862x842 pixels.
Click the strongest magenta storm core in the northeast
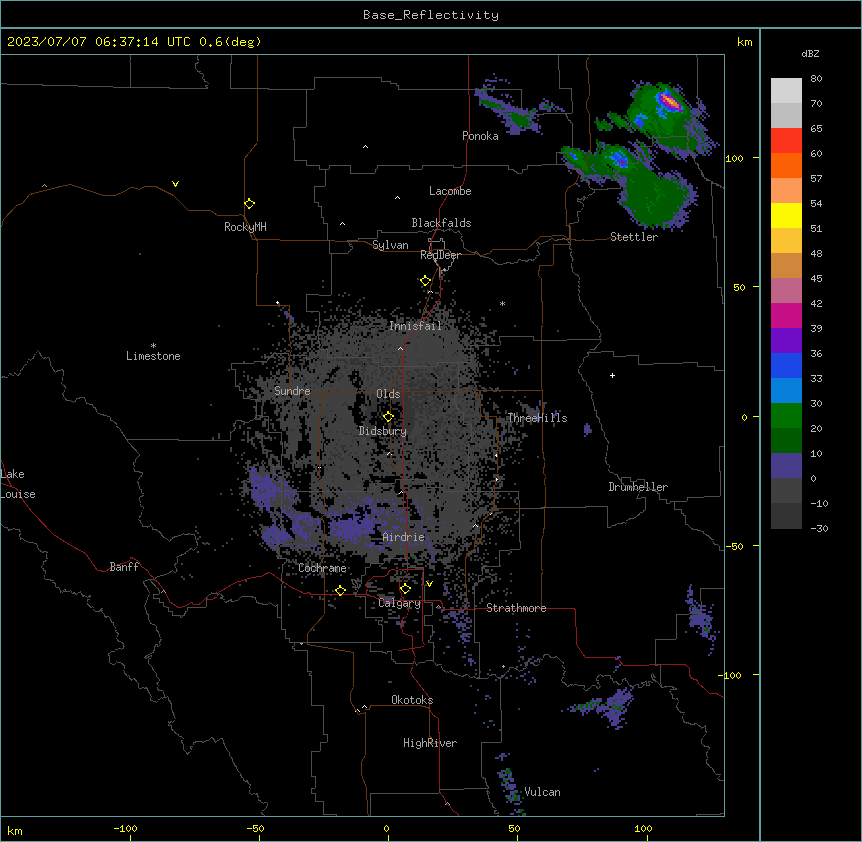click(x=670, y=102)
